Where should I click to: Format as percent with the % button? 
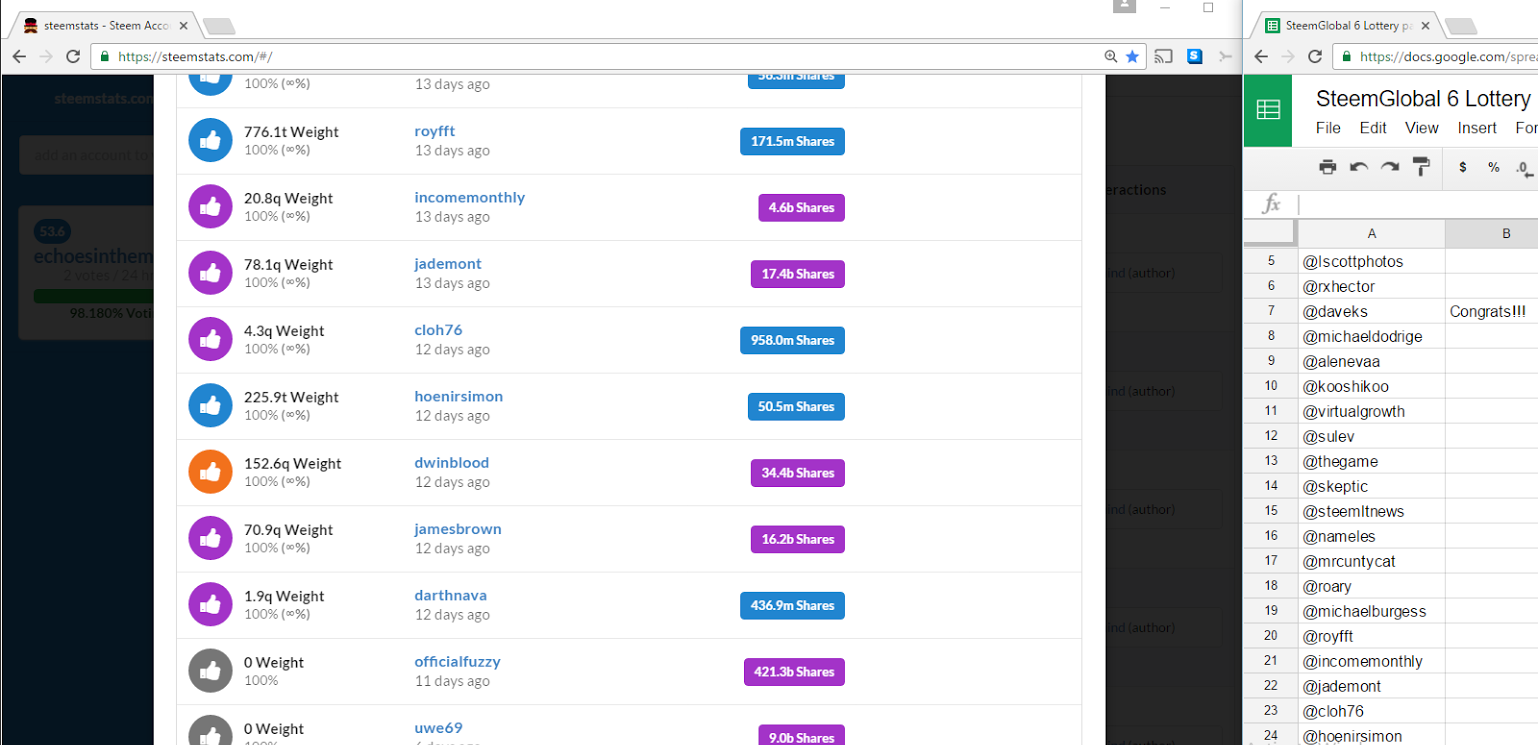[1493, 167]
